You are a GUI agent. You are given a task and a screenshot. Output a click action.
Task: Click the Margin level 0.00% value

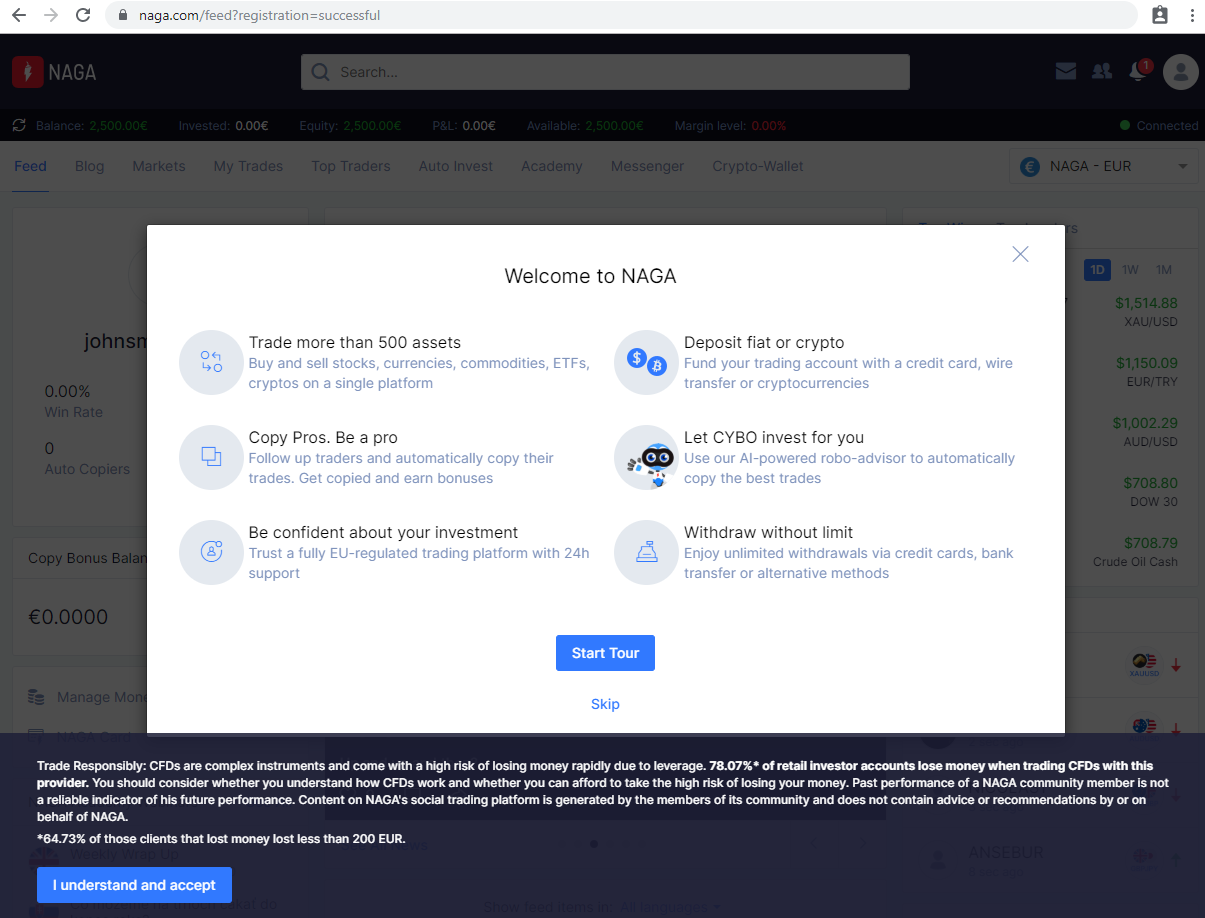click(x=769, y=126)
